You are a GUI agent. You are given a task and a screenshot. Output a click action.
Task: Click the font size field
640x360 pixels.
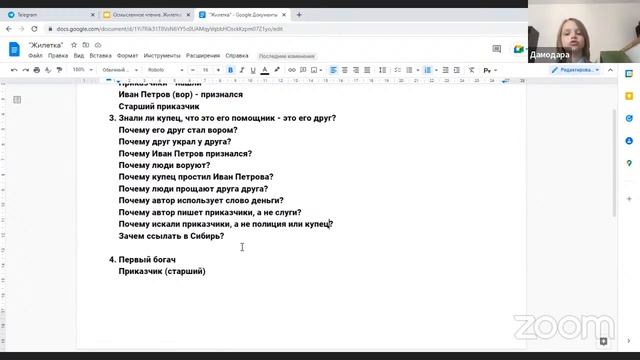206,70
